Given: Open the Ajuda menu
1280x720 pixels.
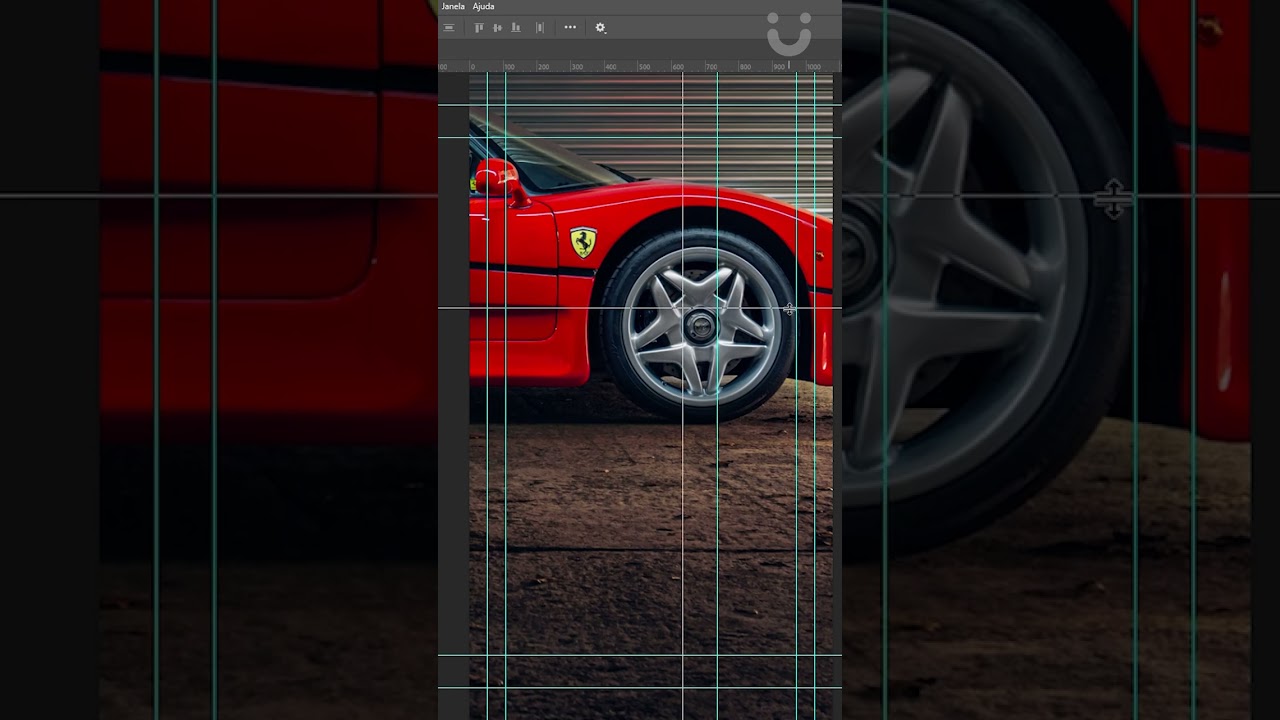Looking at the screenshot, I should tap(483, 6).
